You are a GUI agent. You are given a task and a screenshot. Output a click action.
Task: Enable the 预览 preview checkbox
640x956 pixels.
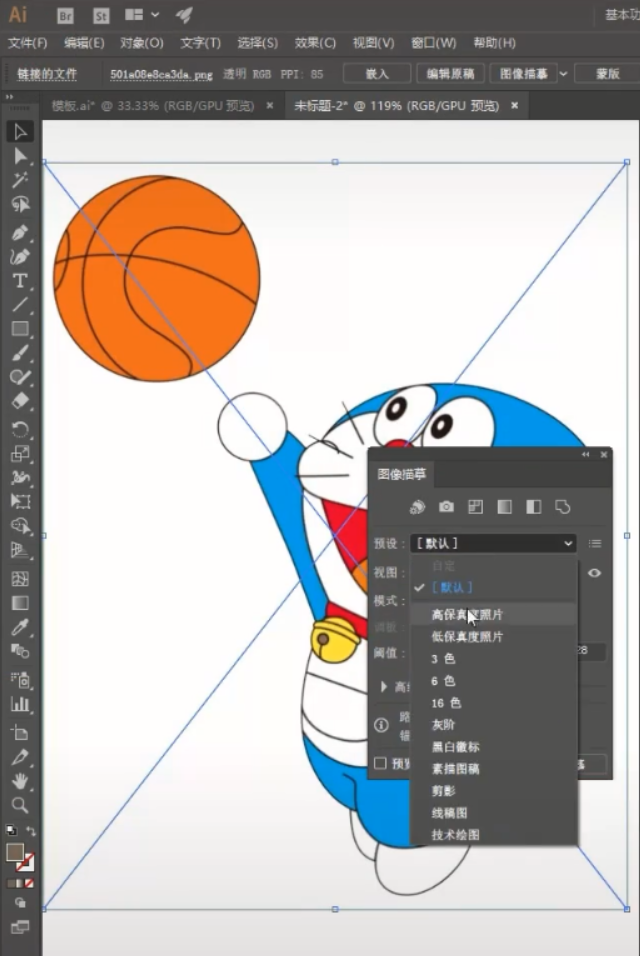coord(380,763)
